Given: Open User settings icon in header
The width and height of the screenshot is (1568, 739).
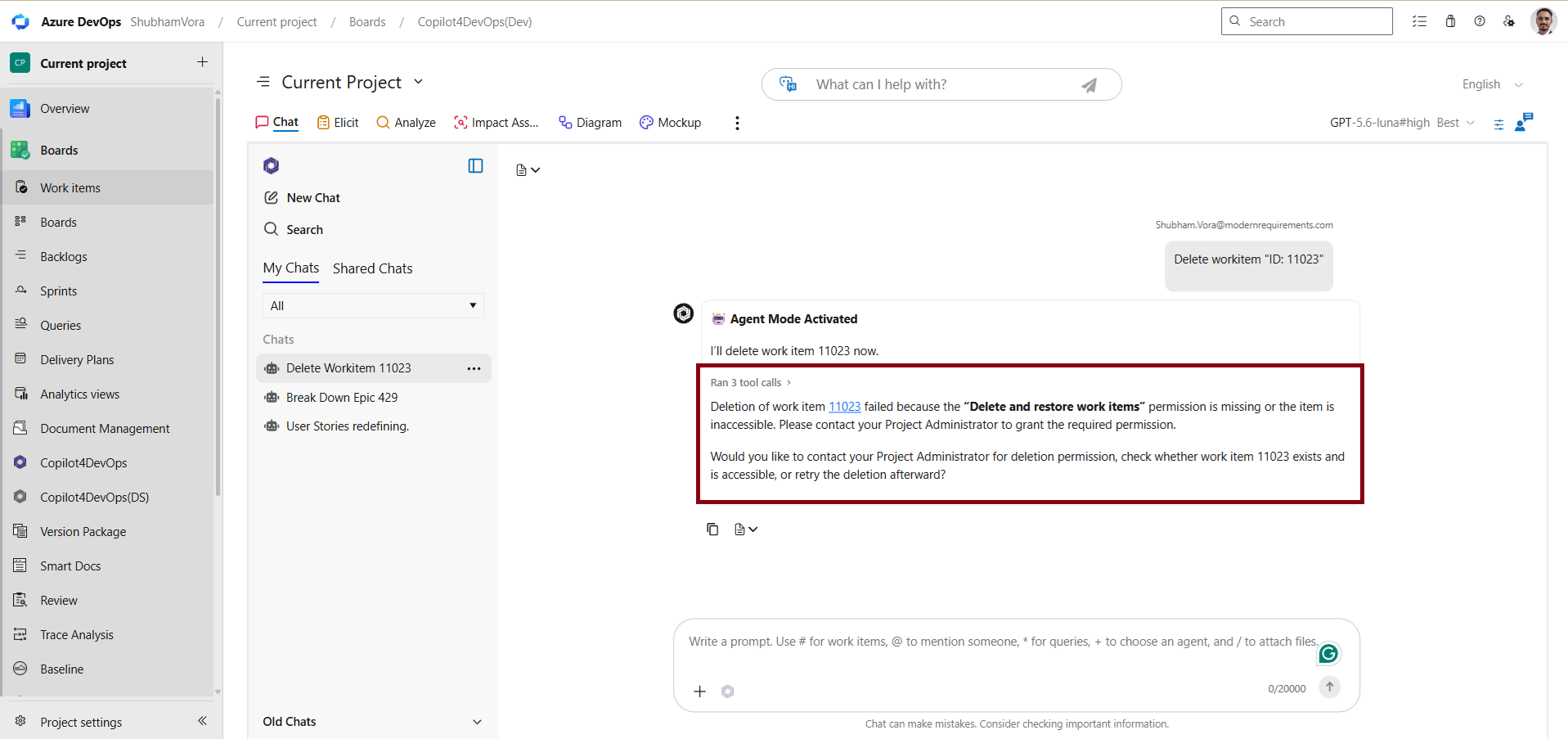Looking at the screenshot, I should coord(1509,21).
